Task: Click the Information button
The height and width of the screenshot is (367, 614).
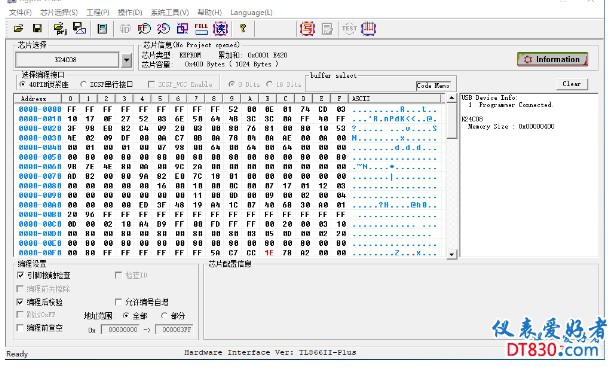Action: click(x=552, y=59)
